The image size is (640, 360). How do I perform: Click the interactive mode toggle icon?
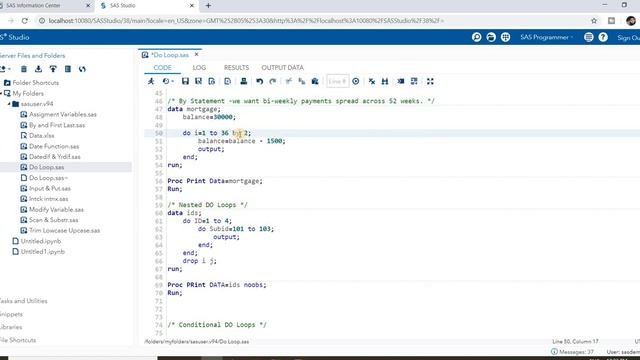[x=414, y=81]
